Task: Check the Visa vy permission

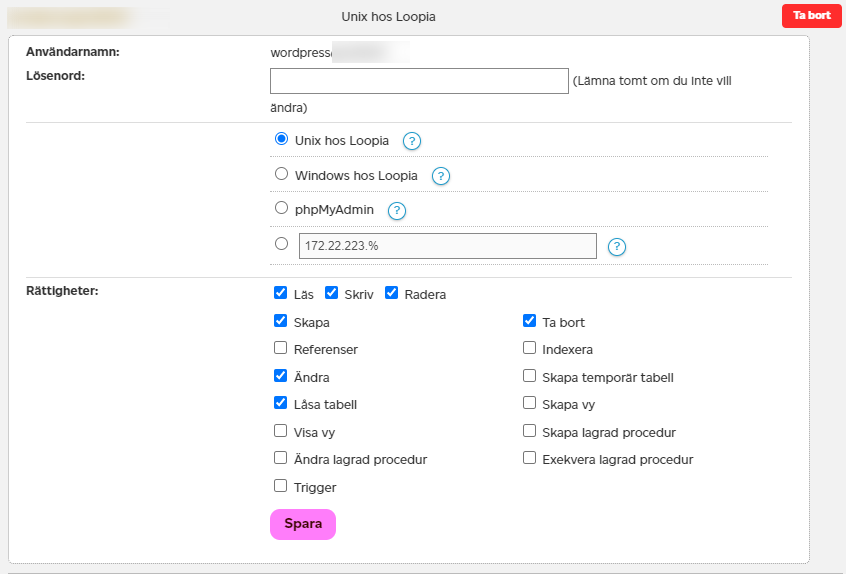Action: (281, 431)
